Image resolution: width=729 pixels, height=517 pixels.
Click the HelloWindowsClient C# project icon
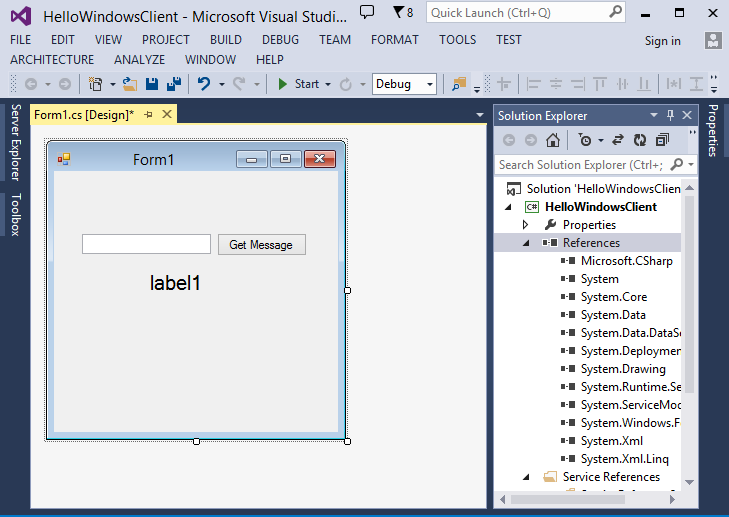pos(532,206)
